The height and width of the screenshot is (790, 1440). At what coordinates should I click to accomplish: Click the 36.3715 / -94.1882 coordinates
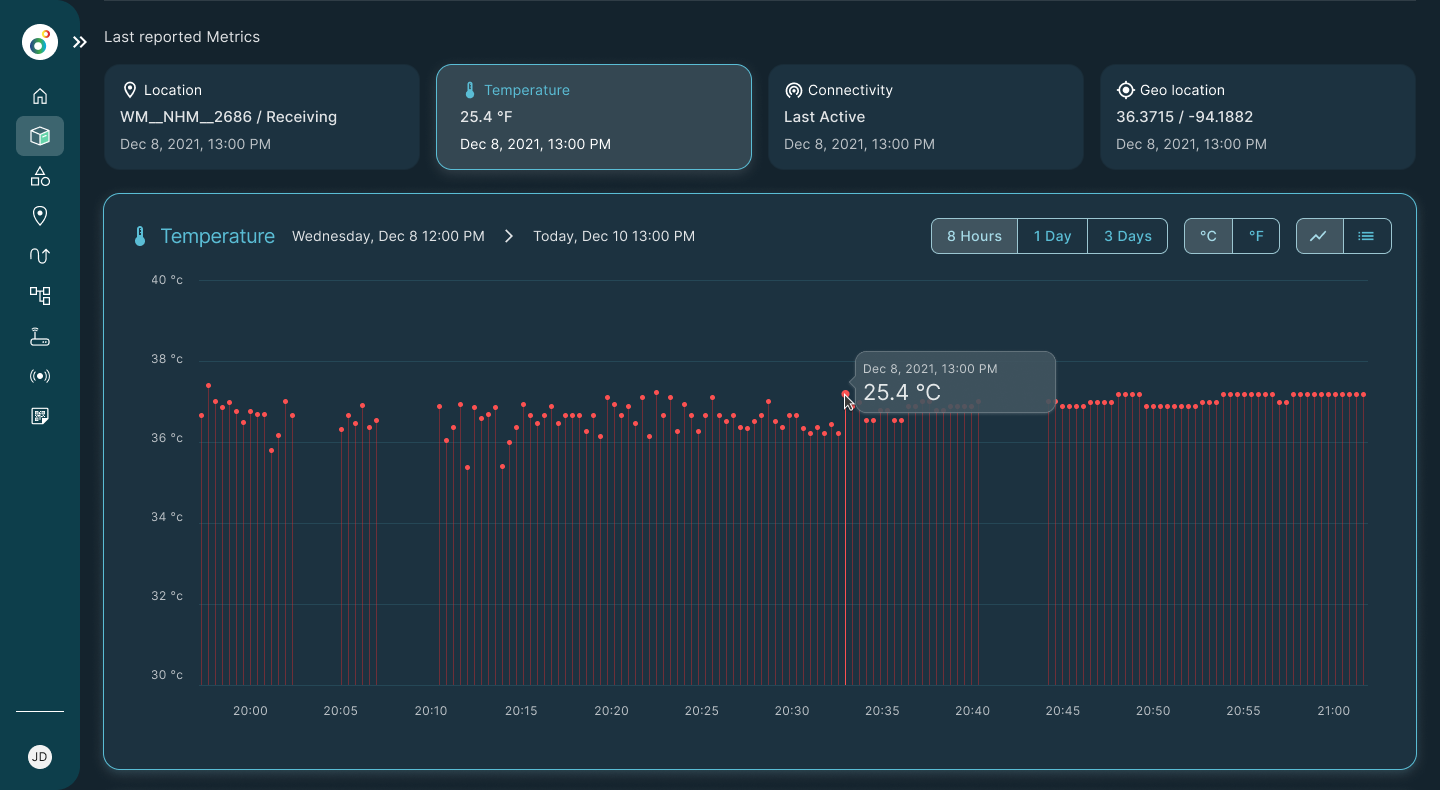1184,117
